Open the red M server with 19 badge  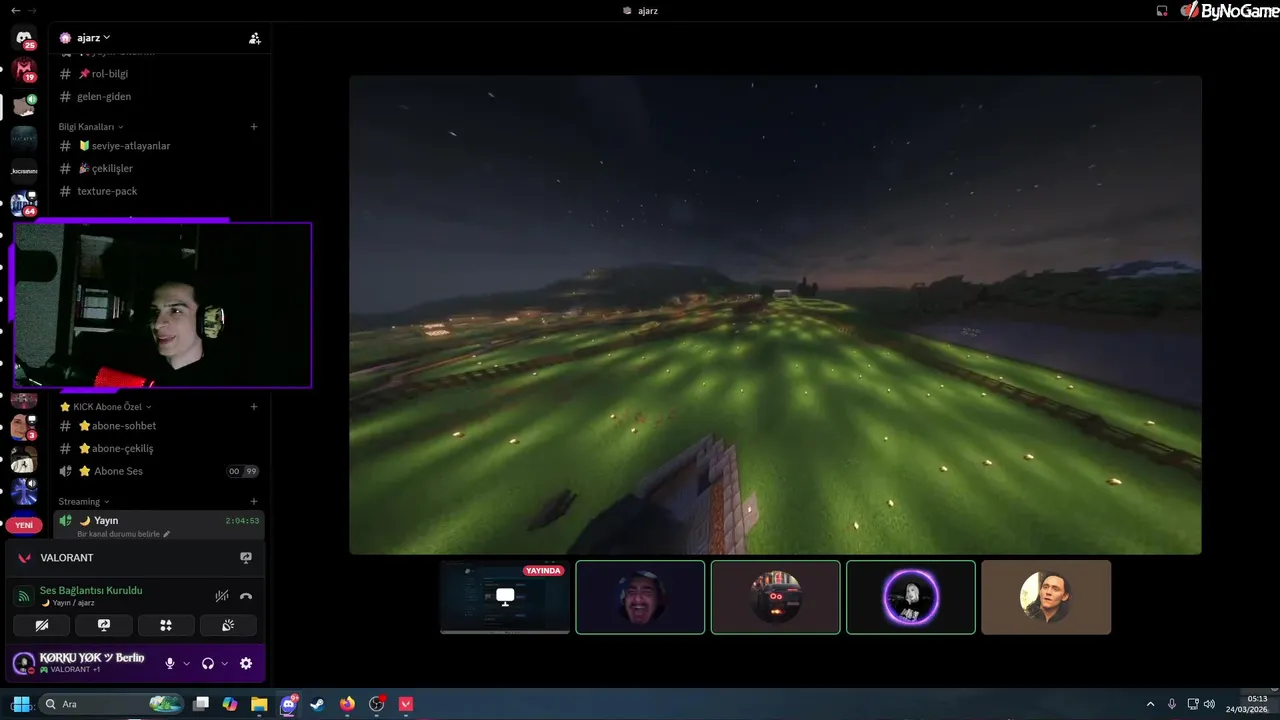point(24,70)
